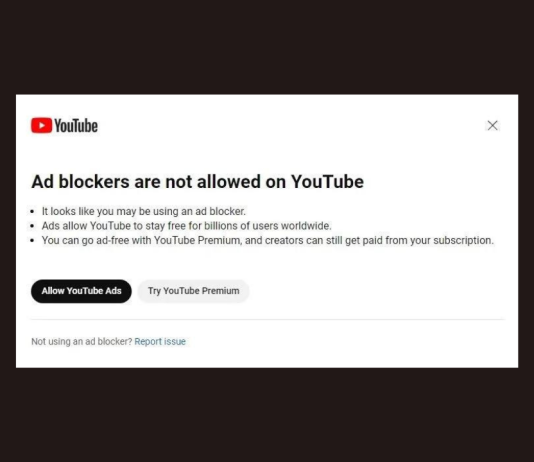
Task: Click the third bullet point dot
Action: point(32,241)
